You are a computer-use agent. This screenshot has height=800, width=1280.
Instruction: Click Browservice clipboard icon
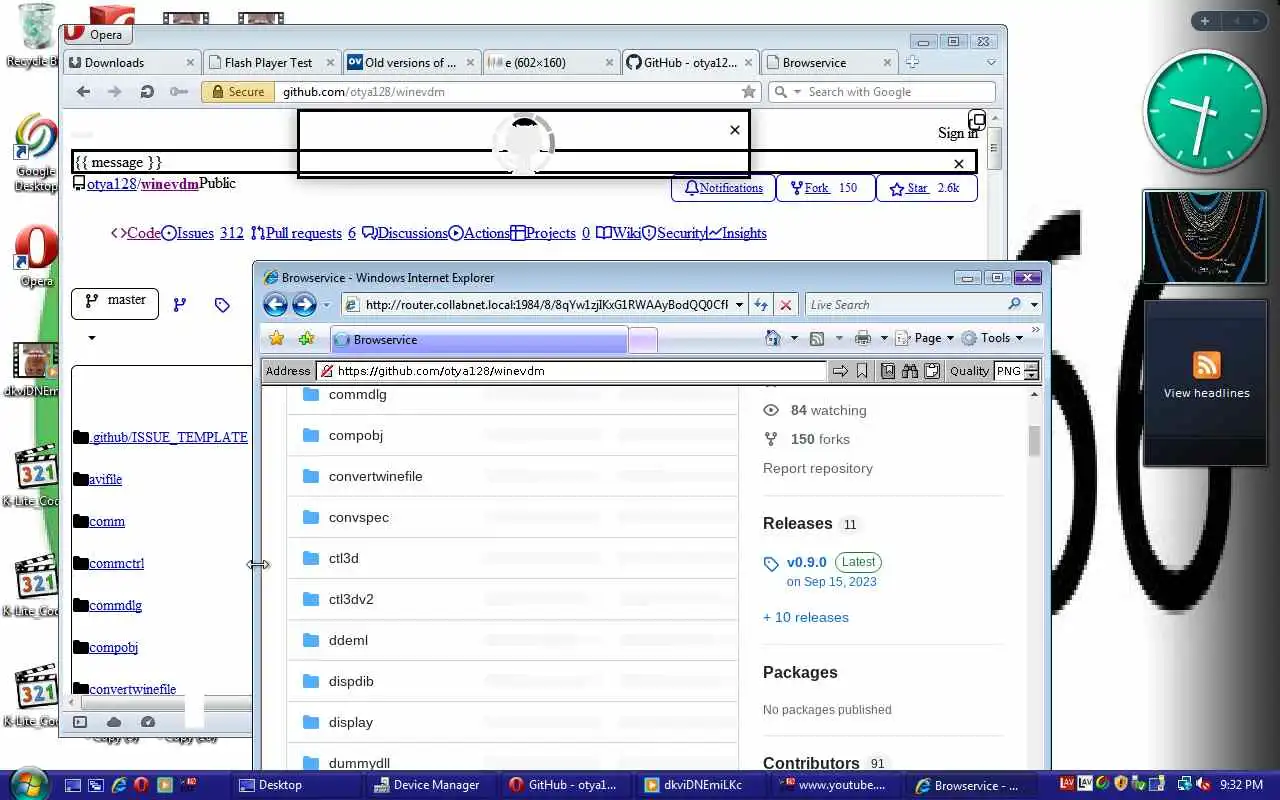[932, 371]
